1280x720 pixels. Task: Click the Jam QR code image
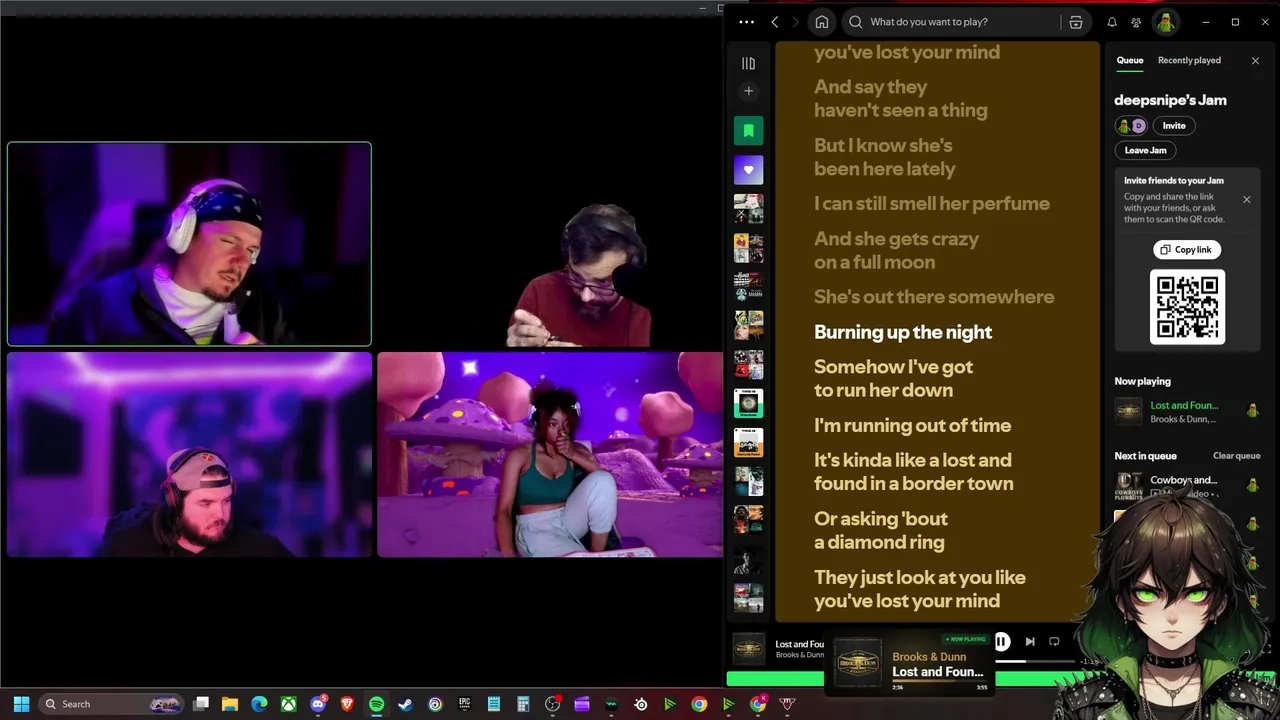click(x=1187, y=307)
